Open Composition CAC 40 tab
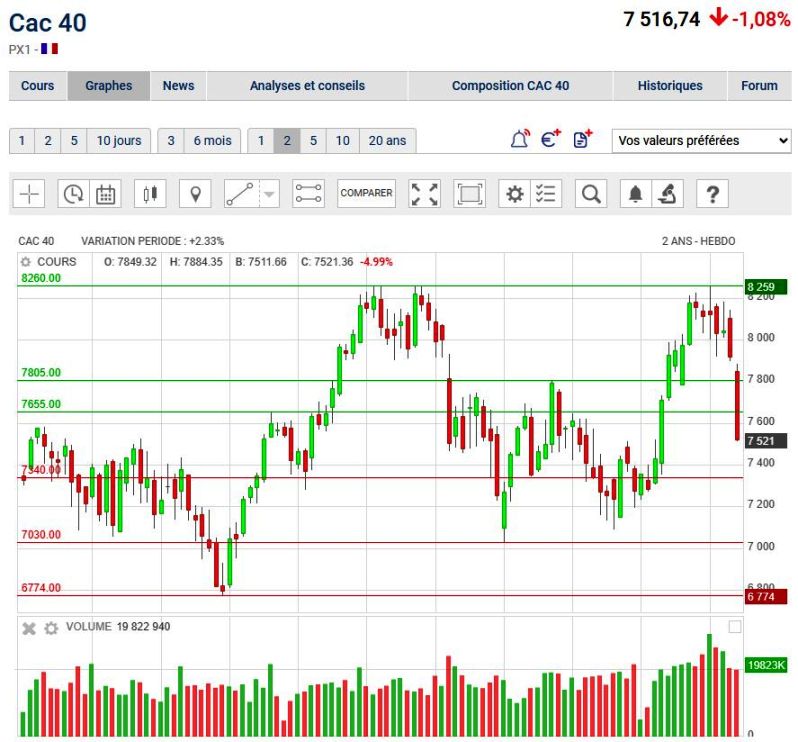Image resolution: width=798 pixels, height=742 pixels. point(510,85)
